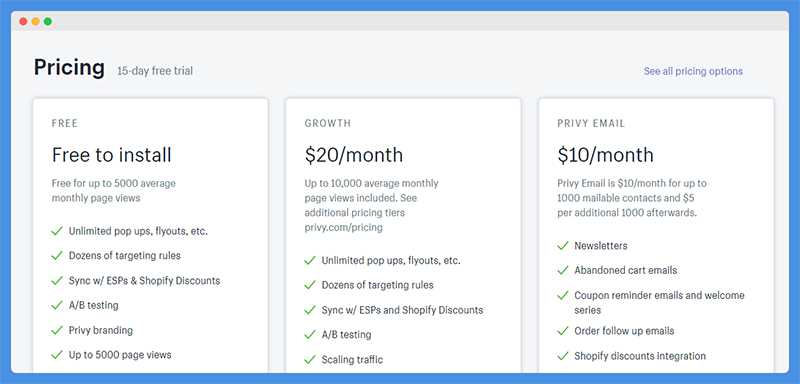Click the Free for up to 5000 description
800x384 pixels.
113,190
